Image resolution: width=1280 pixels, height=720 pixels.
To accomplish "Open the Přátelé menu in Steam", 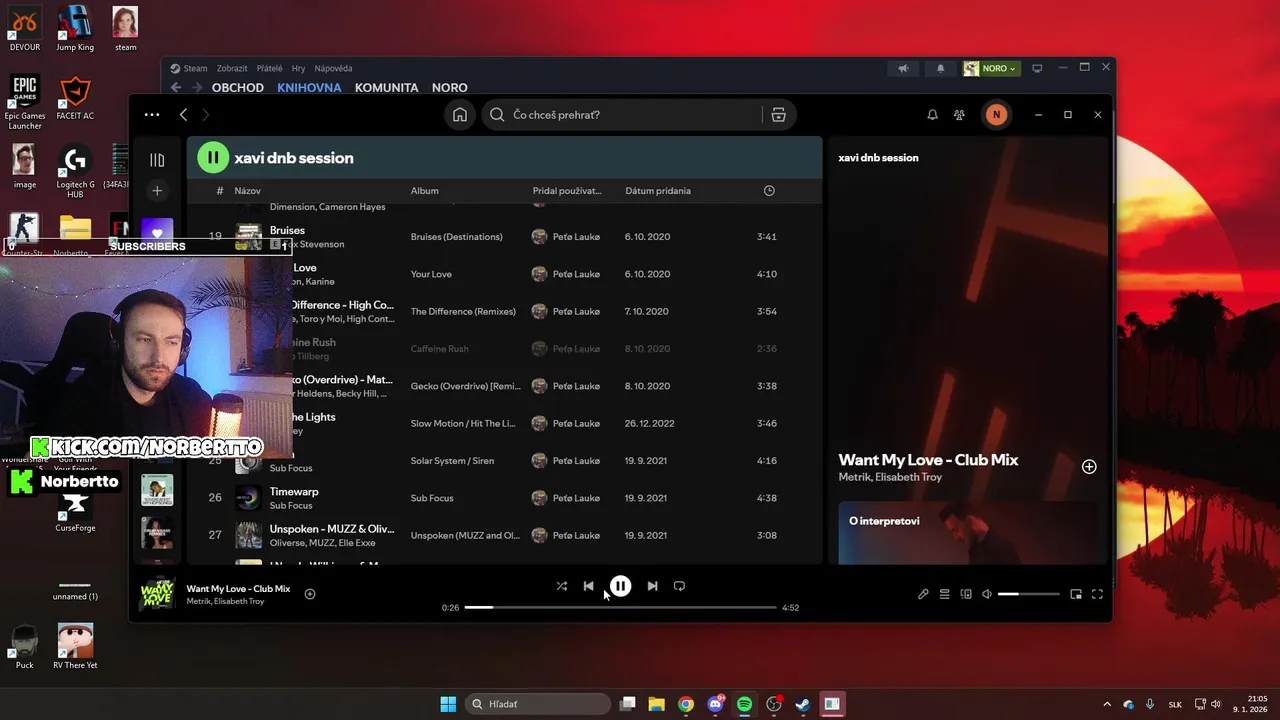I will coord(269,69).
